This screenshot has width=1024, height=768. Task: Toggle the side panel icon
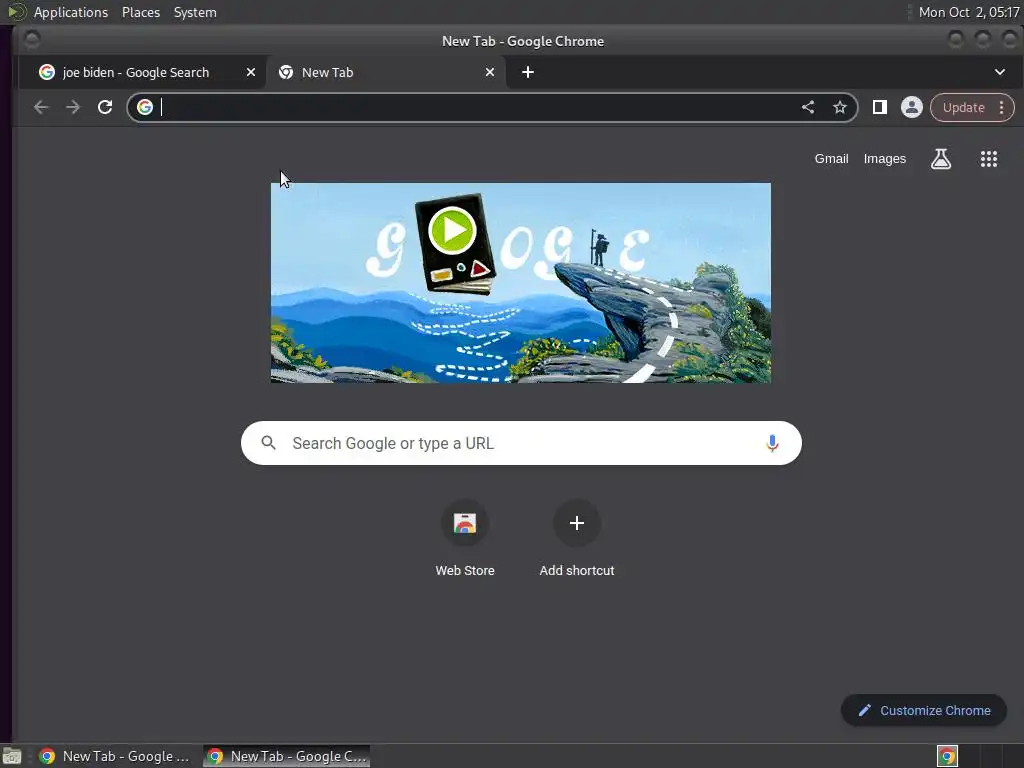pos(880,107)
